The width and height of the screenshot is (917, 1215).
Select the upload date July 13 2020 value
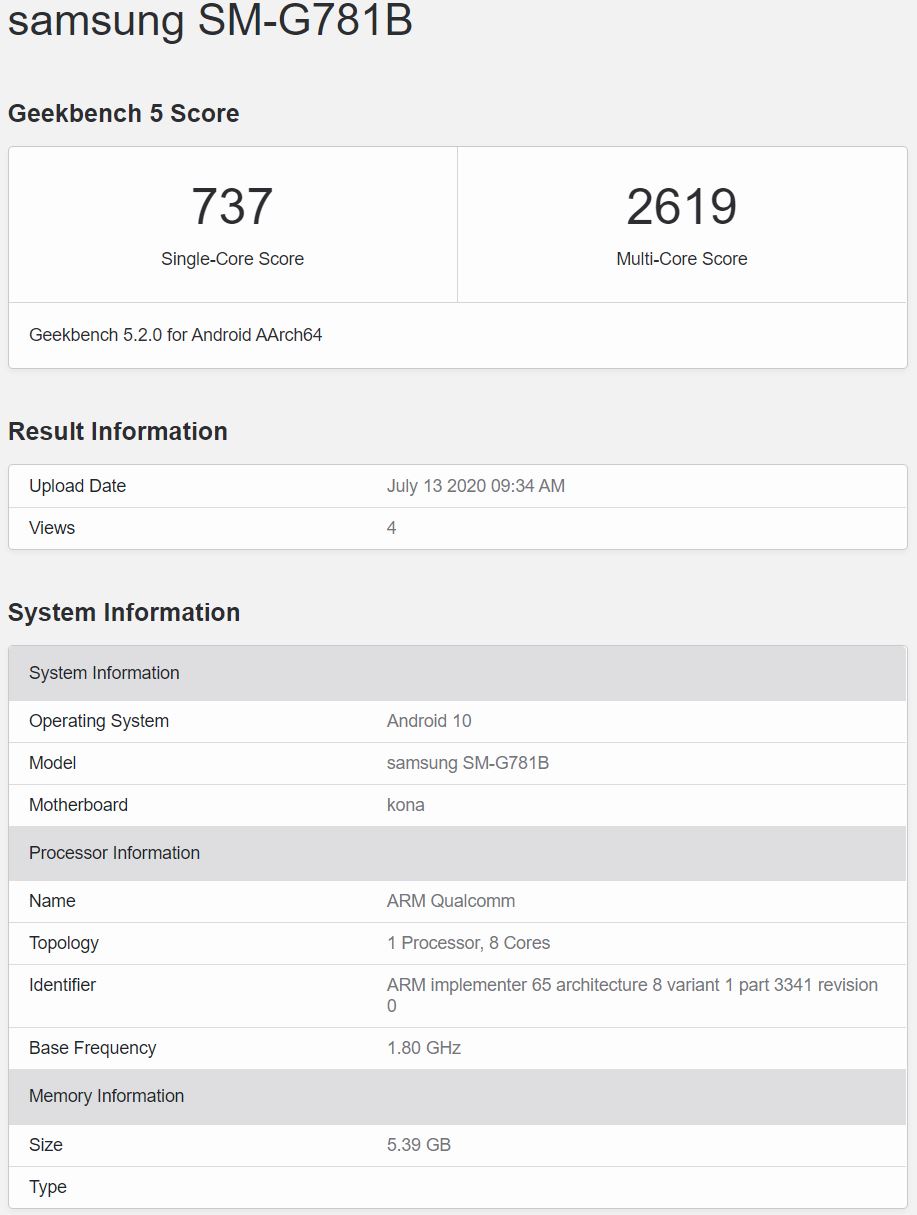coord(475,486)
